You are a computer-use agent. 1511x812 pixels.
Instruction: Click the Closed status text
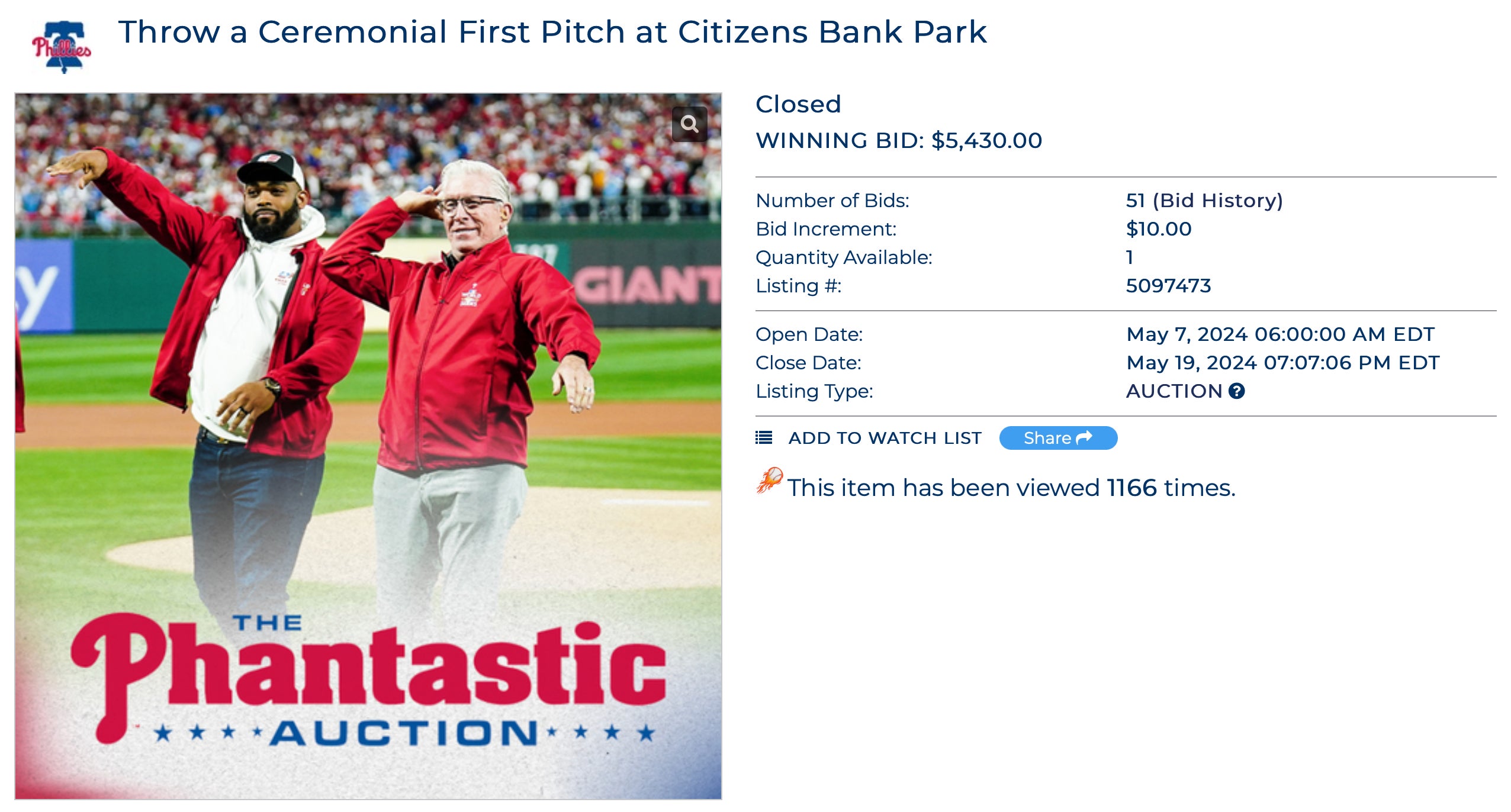(x=798, y=105)
